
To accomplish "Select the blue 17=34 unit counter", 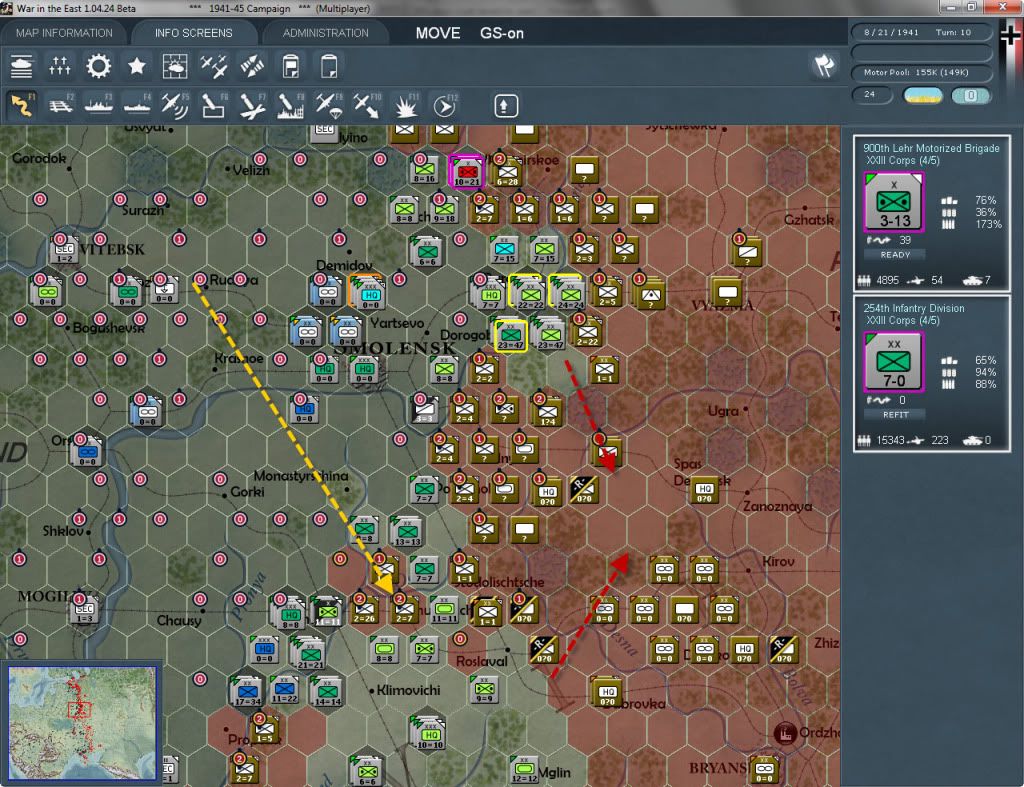I will pos(247,692).
